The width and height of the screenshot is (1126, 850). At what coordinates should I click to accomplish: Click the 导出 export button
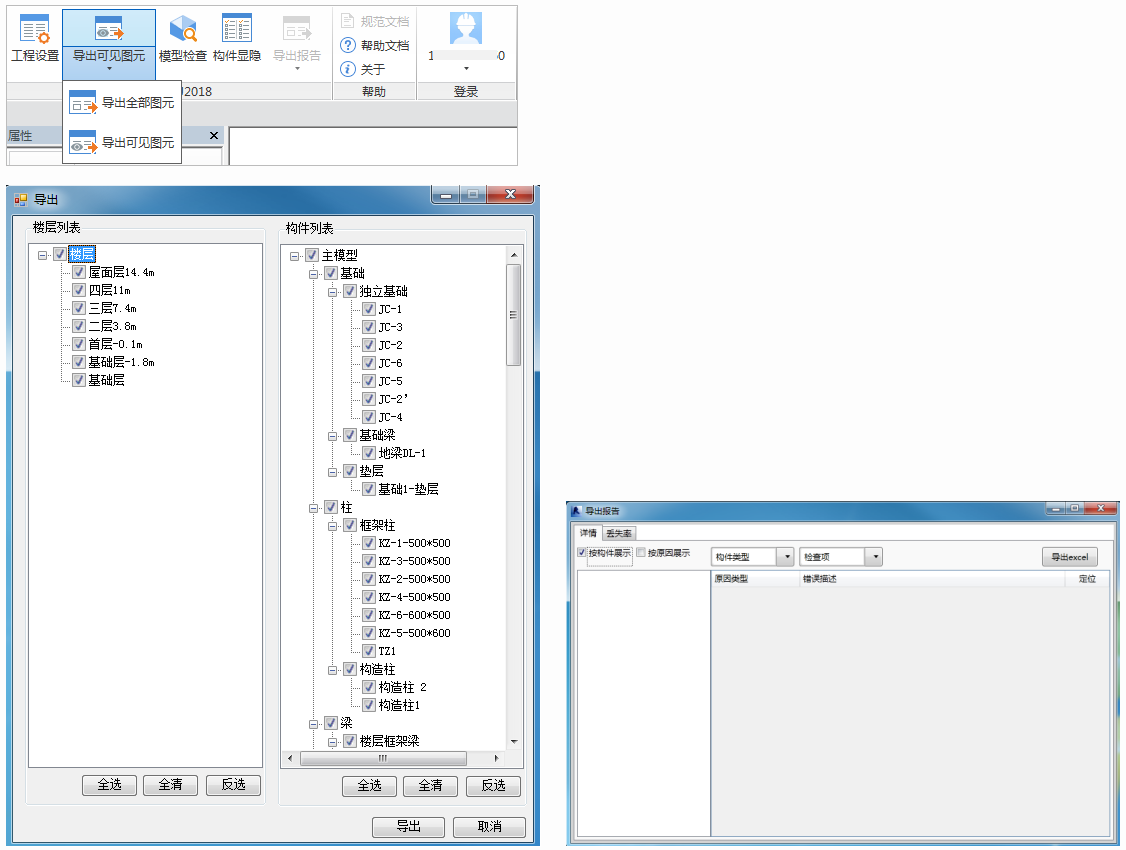point(409,827)
